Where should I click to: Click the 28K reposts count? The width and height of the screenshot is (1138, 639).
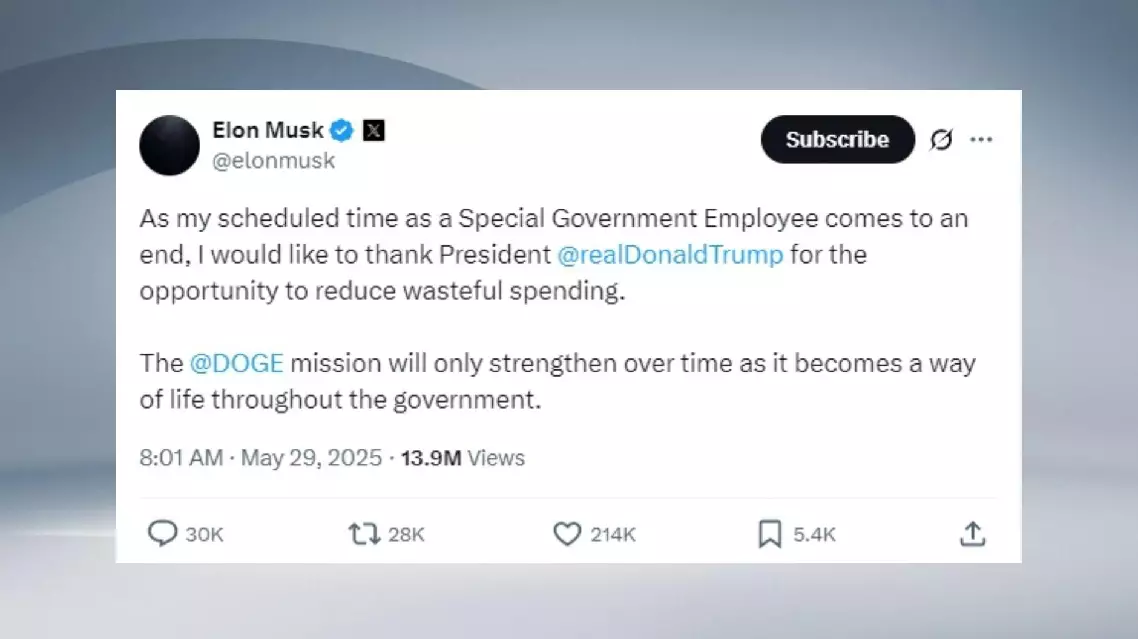point(406,535)
